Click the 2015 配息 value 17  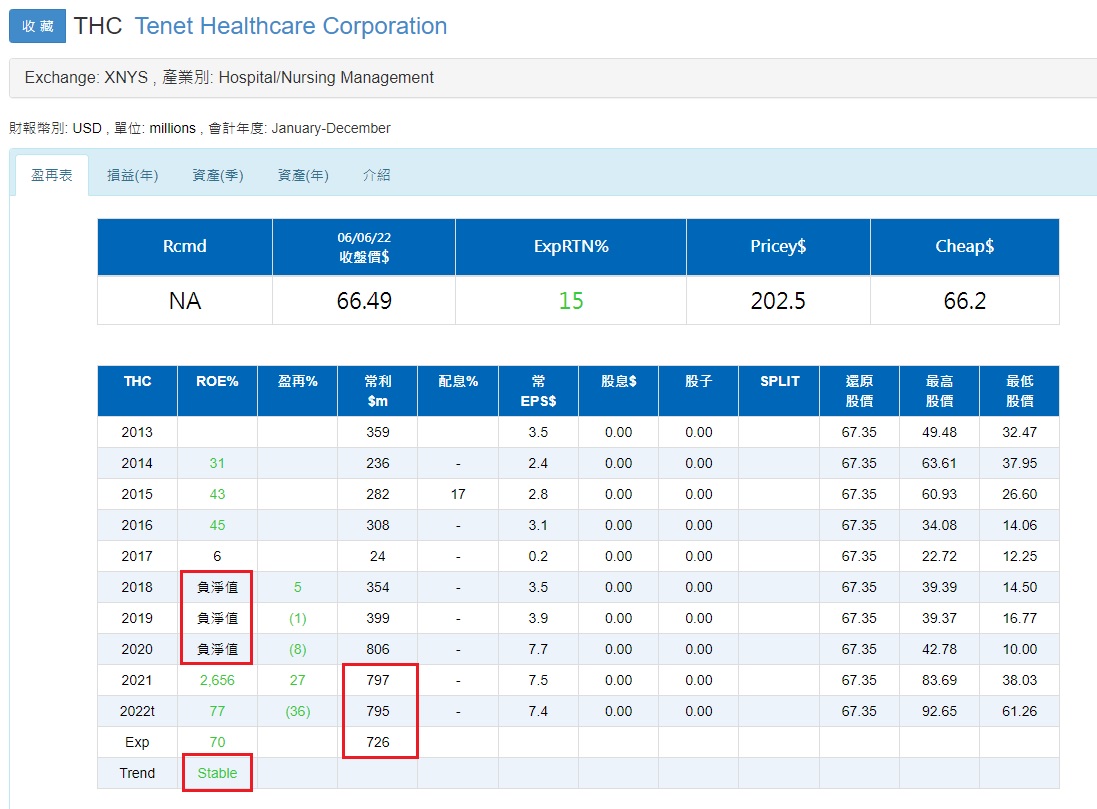pos(458,494)
